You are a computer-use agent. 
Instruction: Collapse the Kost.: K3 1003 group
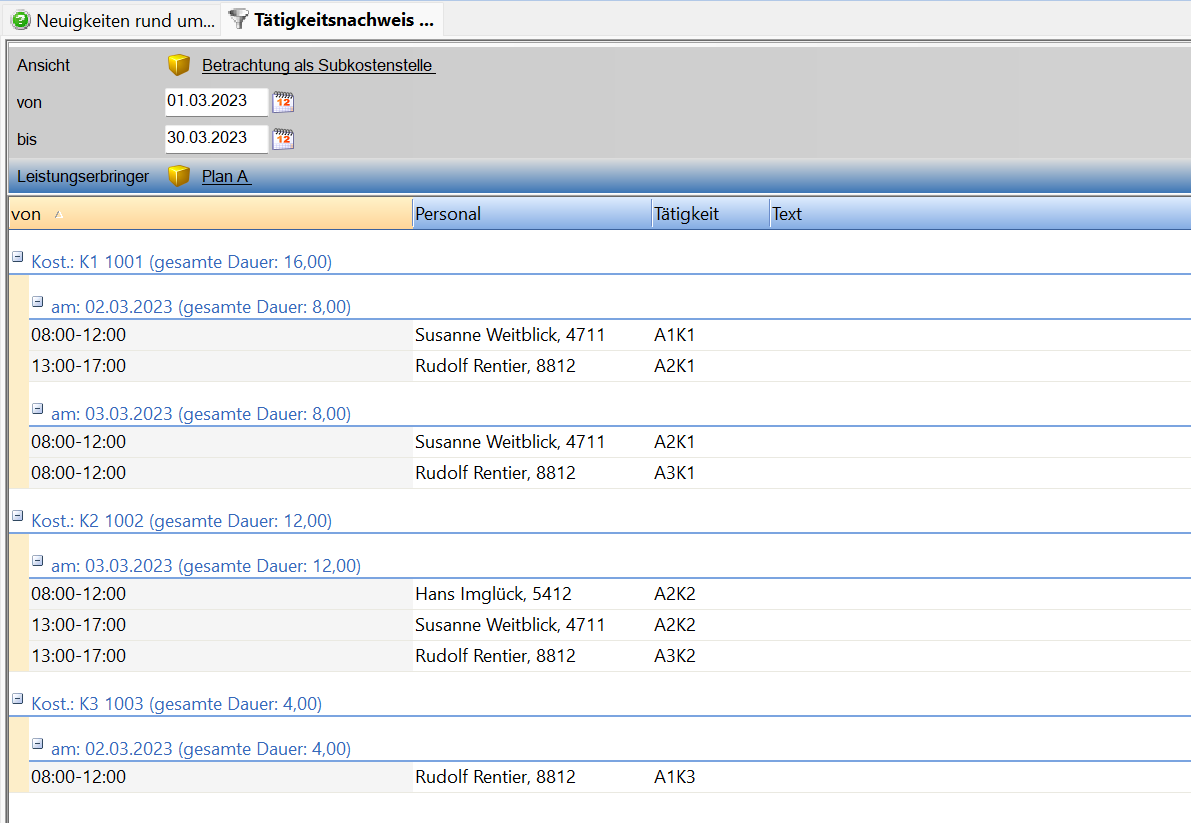[x=17, y=700]
